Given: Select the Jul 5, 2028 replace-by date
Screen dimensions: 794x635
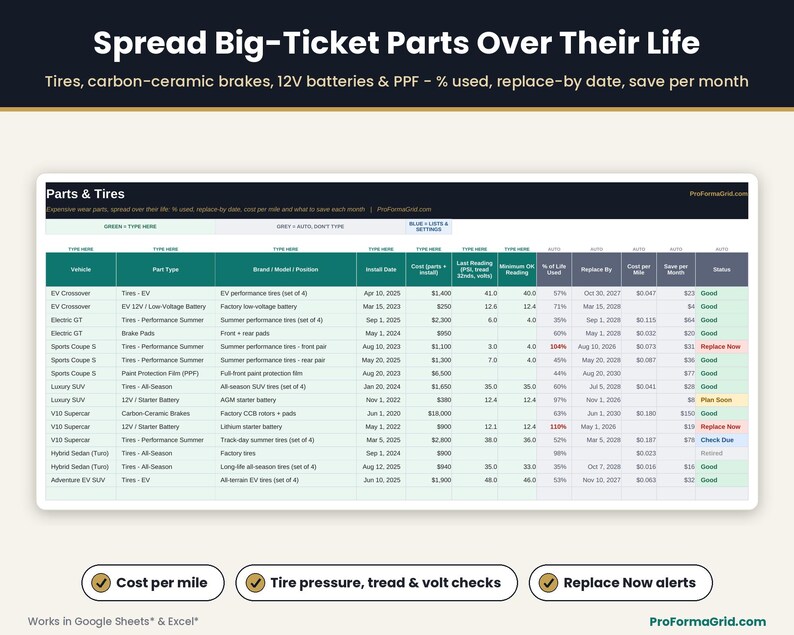Looking at the screenshot, I should (x=597, y=386).
